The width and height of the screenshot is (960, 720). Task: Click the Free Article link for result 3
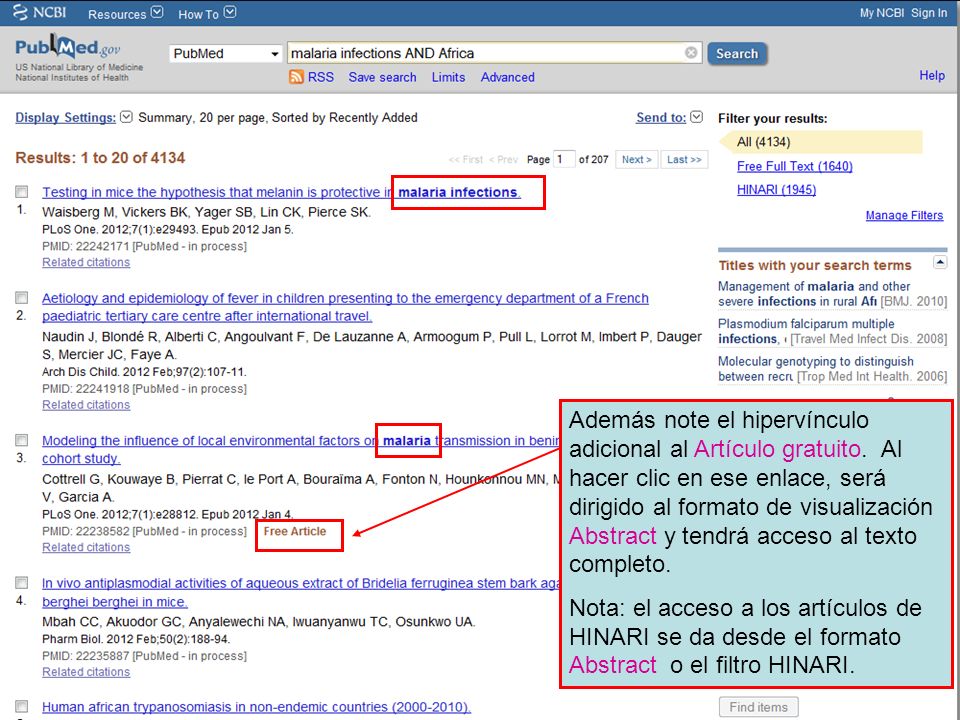(x=294, y=531)
